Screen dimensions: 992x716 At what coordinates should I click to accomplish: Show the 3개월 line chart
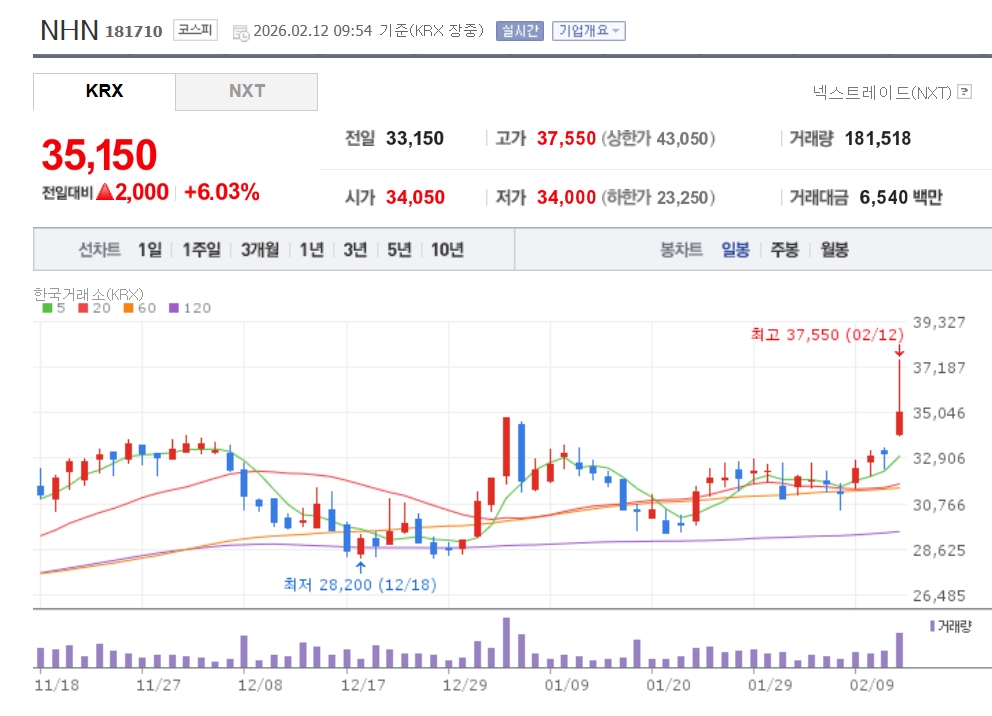click(x=260, y=250)
